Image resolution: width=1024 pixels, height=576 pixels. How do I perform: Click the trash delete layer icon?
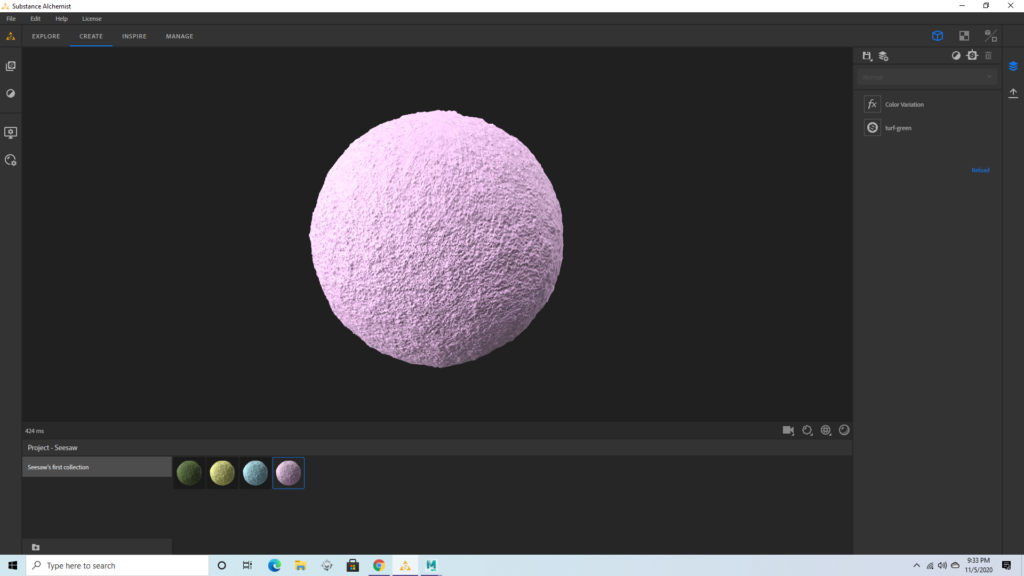[988, 56]
